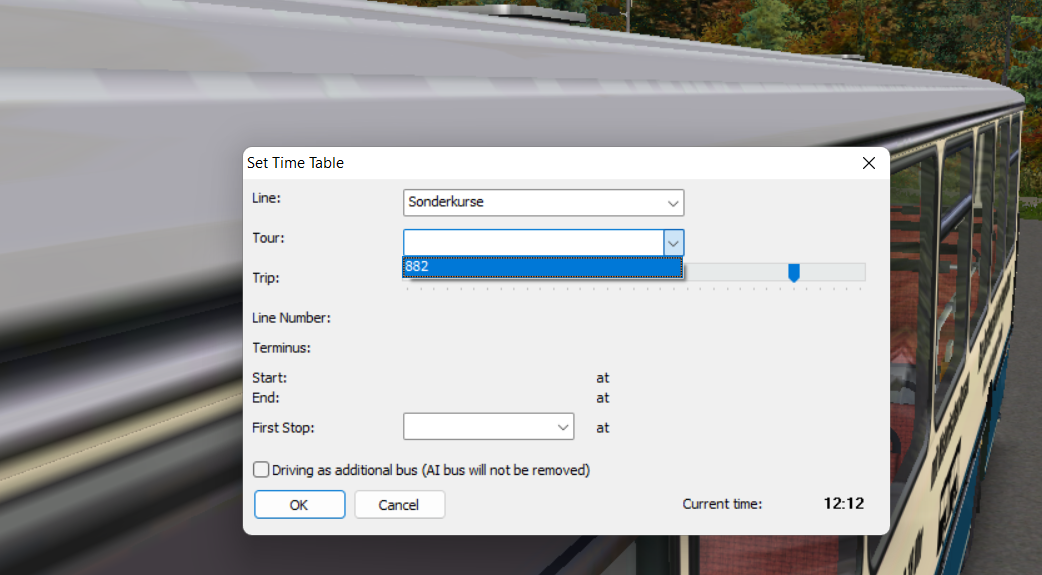Viewport: 1042px width, 575px height.
Task: Click the Sonderkurse text in Line field
Action: (x=446, y=202)
